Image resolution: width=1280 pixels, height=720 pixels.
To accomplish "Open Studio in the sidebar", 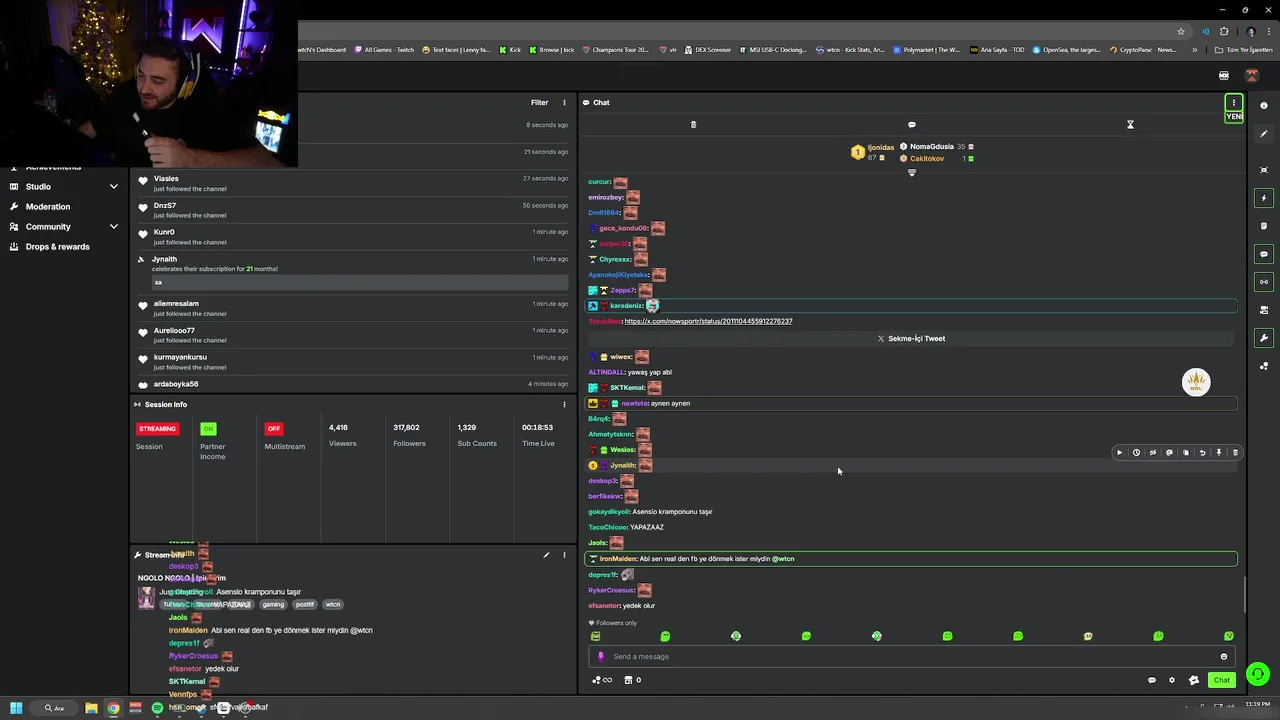I will (x=38, y=187).
